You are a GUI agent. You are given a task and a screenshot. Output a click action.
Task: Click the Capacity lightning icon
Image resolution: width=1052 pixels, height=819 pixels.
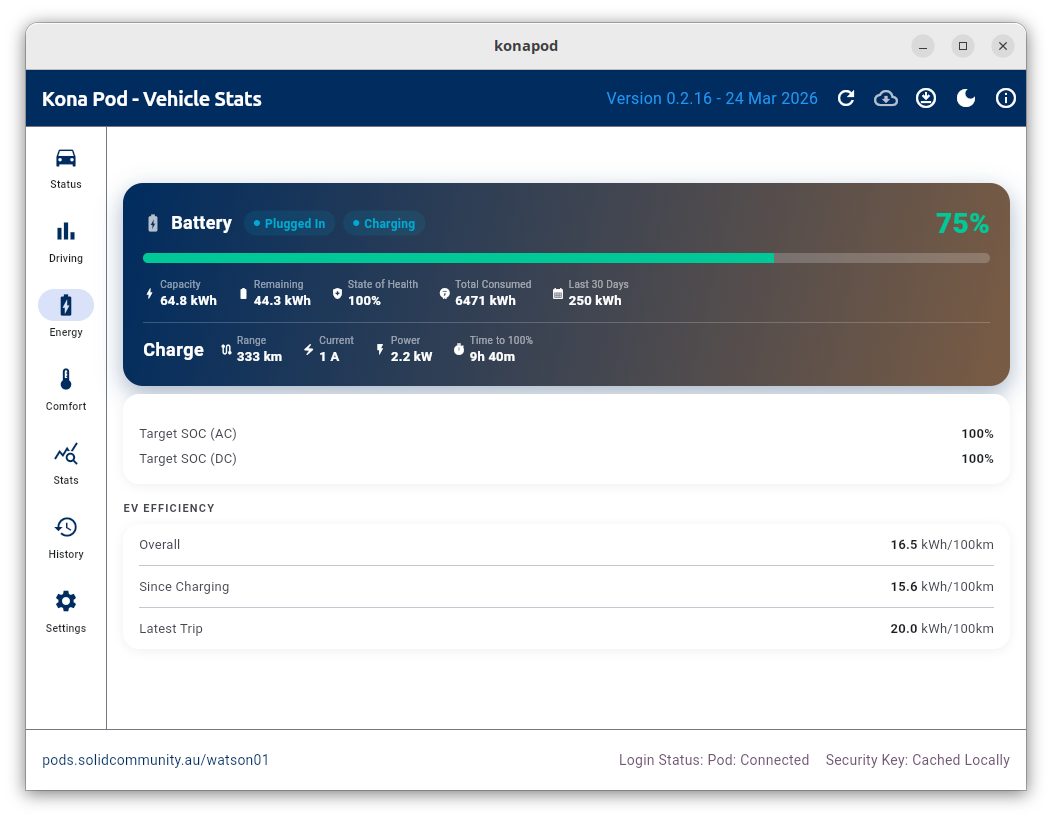pos(149,292)
